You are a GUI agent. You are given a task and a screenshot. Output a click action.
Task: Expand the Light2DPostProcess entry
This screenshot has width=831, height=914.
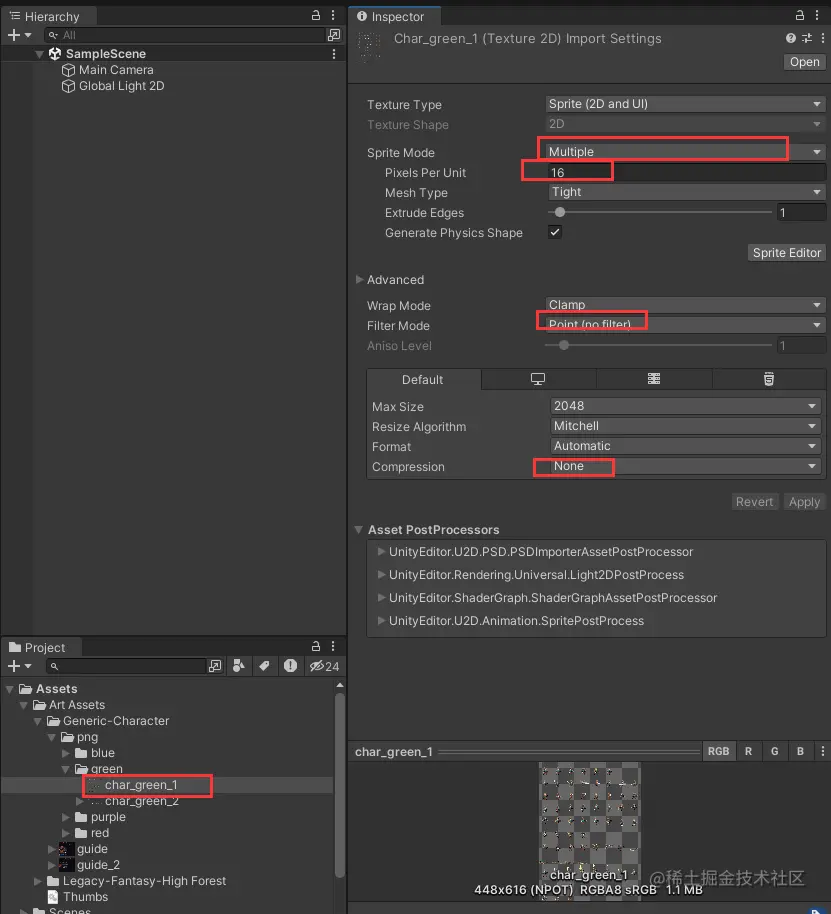[x=381, y=575]
